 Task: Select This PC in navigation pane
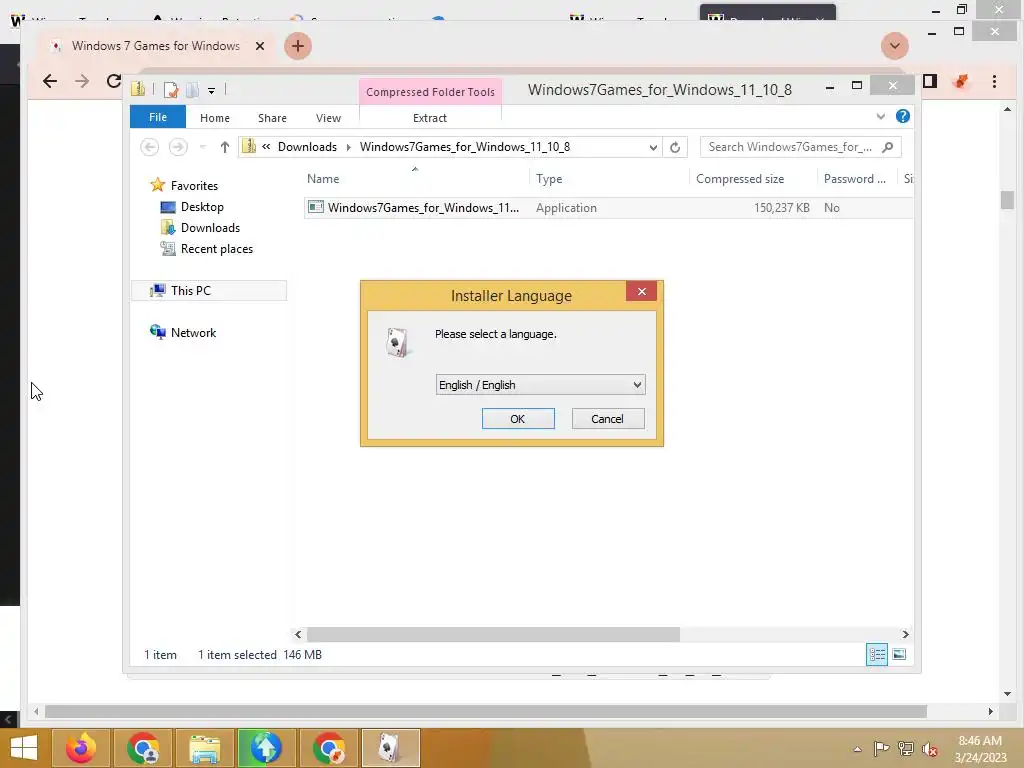(209, 291)
